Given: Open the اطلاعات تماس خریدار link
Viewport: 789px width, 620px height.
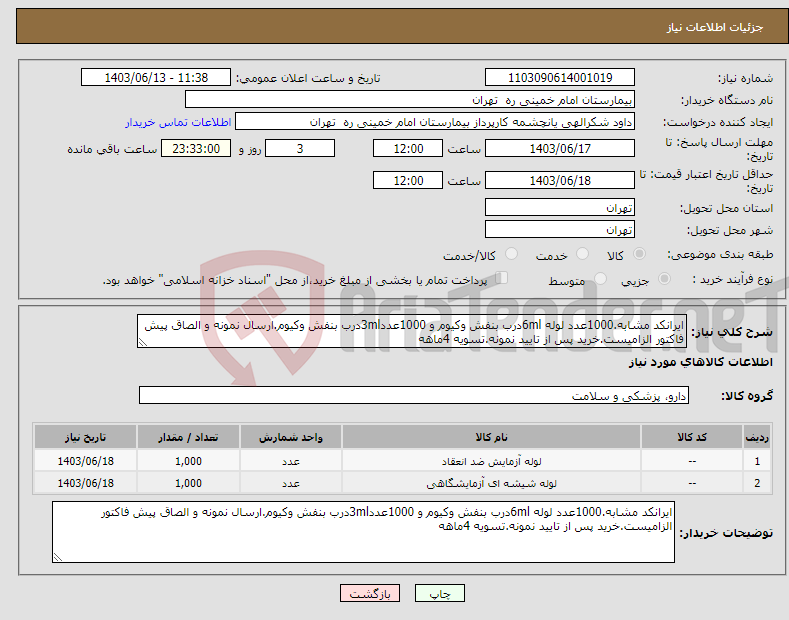Looking at the screenshot, I should [x=178, y=122].
